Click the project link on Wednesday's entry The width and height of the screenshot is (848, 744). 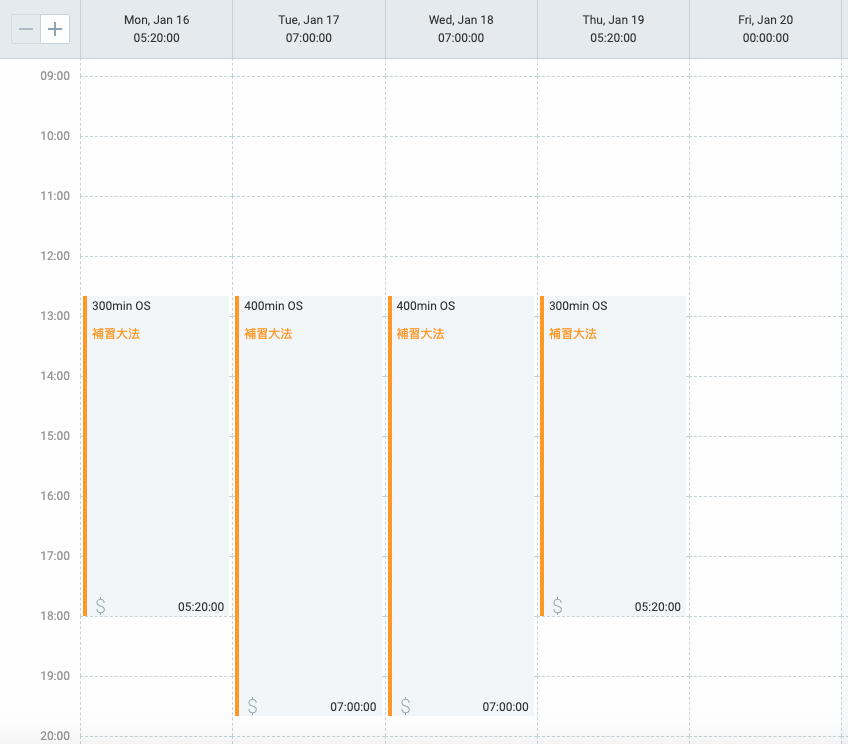tap(420, 334)
